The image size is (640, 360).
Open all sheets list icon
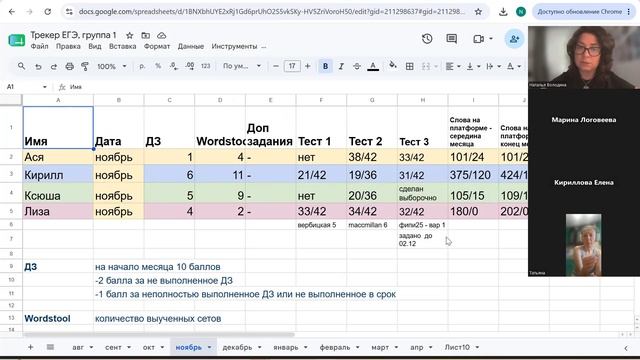(x=50, y=347)
